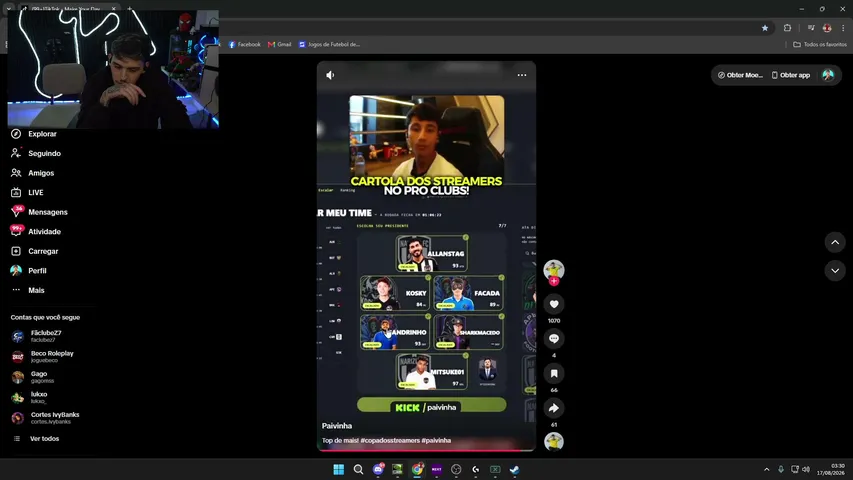Click the #paivinha hashtag
Screen dimensions: 853x480
pos(436,440)
